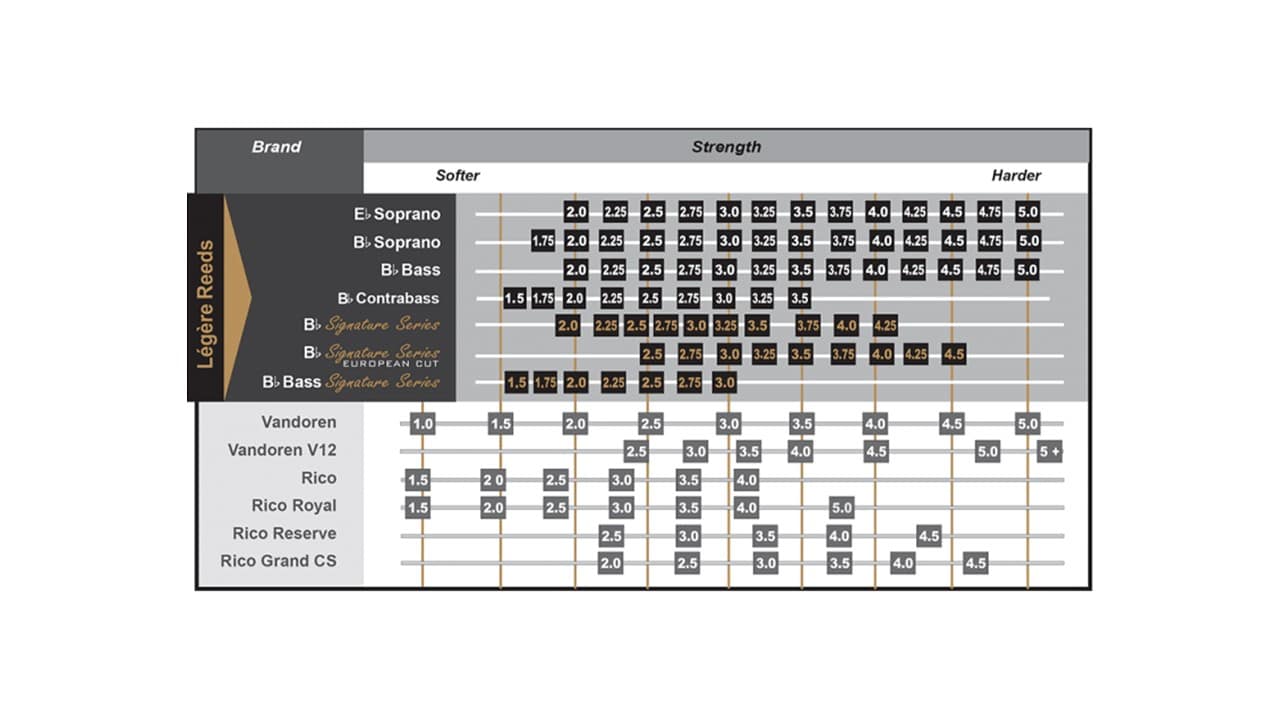Click the Softer label
Viewport: 1280px width, 720px height.
tap(457, 176)
